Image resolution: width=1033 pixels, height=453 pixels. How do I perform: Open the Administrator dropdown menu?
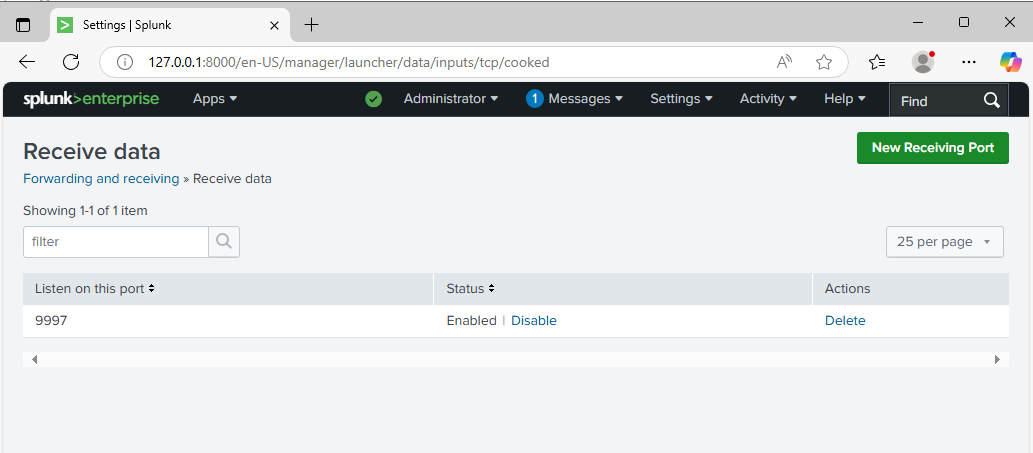click(451, 99)
